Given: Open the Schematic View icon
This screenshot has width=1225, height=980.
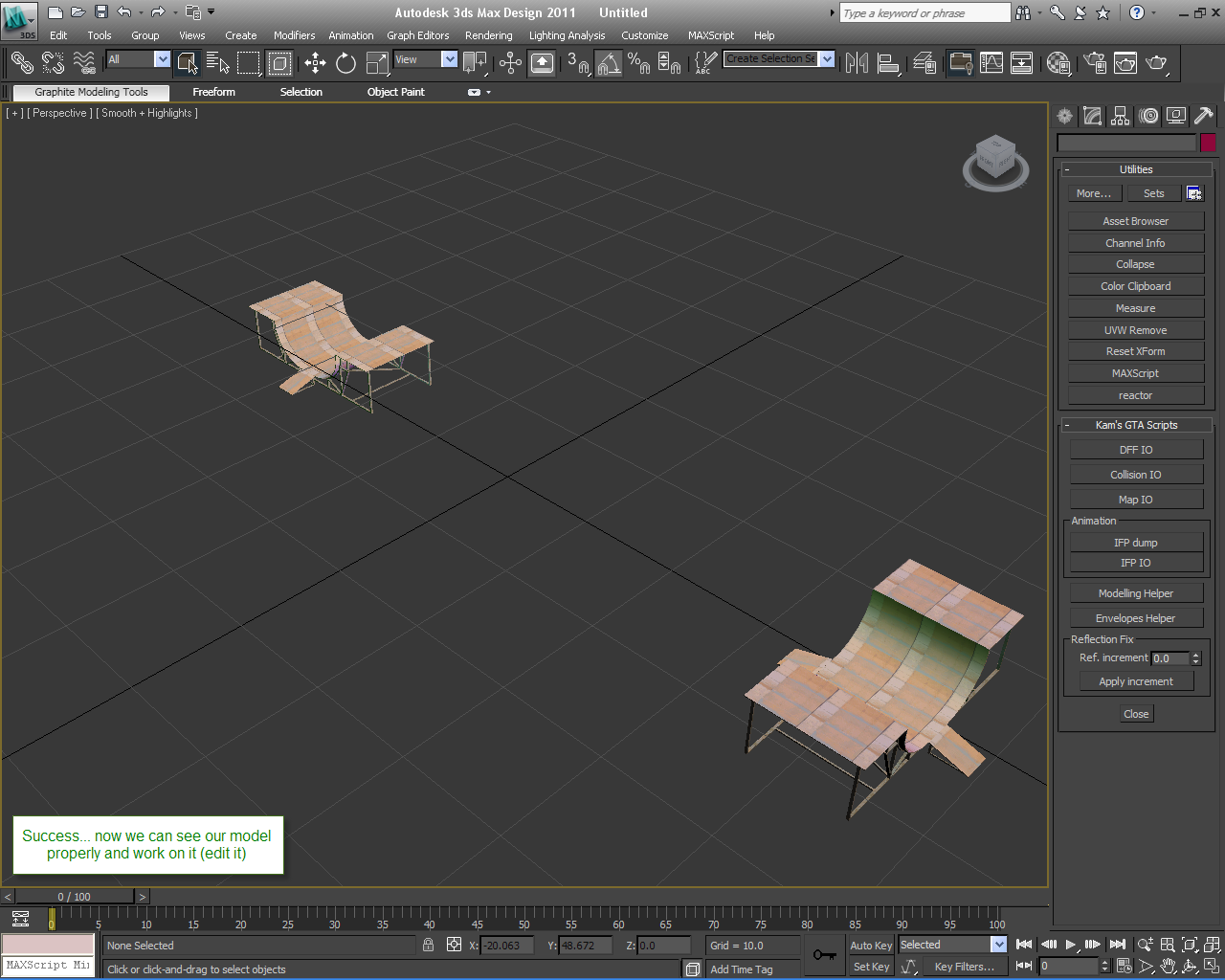Looking at the screenshot, I should tap(1022, 63).
